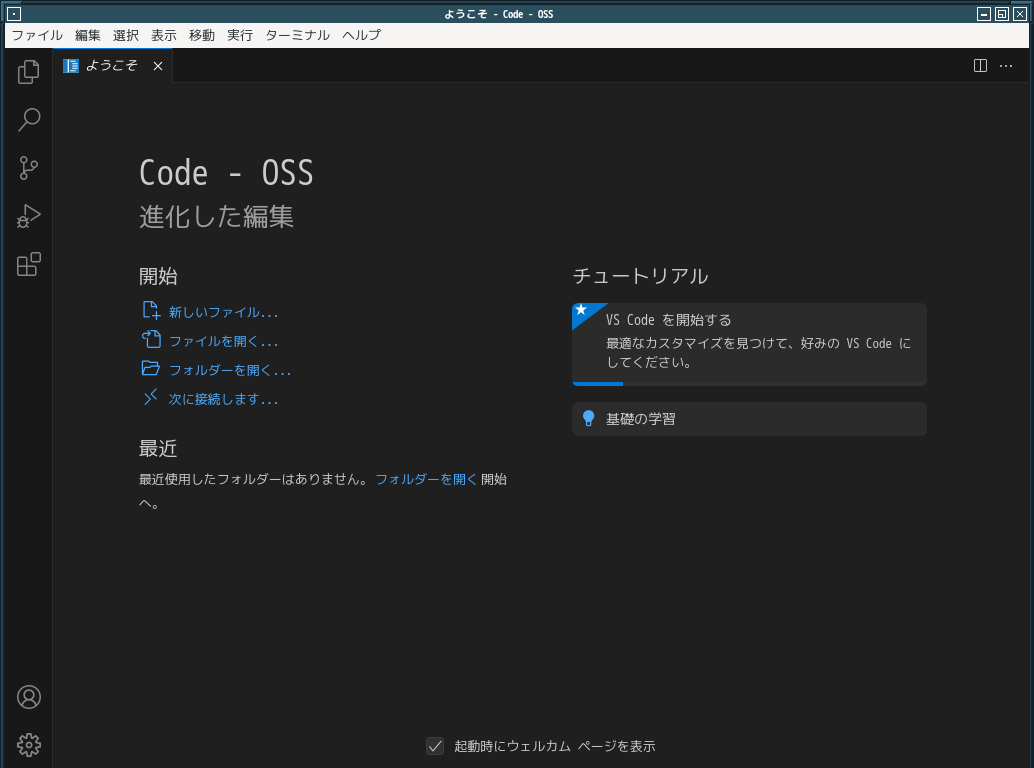
Task: Click the star badge on VS Code を開始する card
Action: (x=581, y=309)
